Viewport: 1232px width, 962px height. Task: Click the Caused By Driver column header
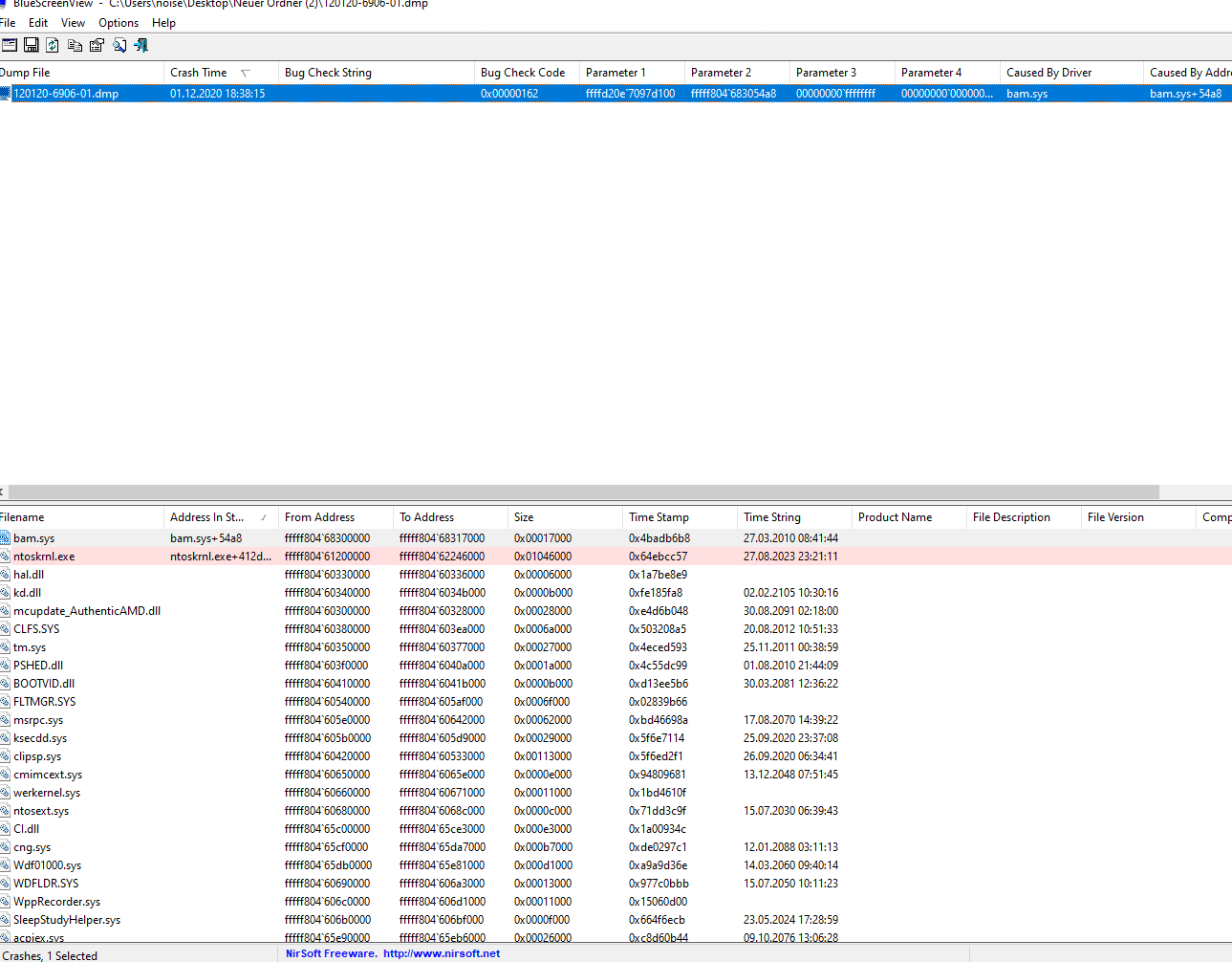[1071, 73]
